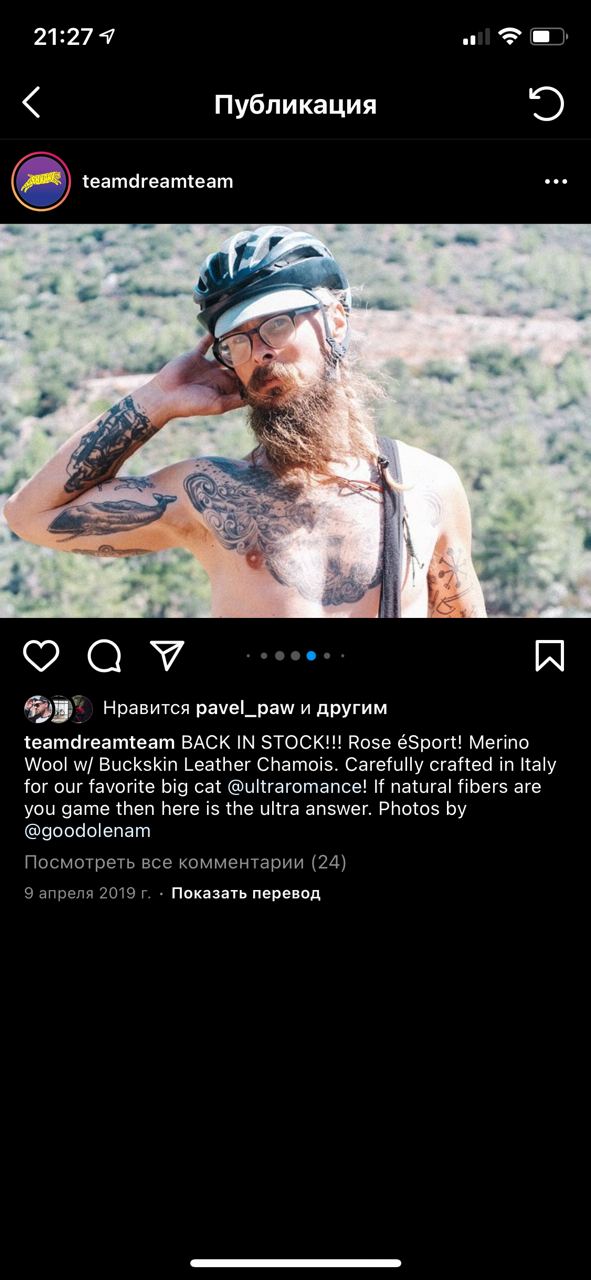Like the post with the heart icon
This screenshot has height=1280, width=591.
click(x=41, y=656)
